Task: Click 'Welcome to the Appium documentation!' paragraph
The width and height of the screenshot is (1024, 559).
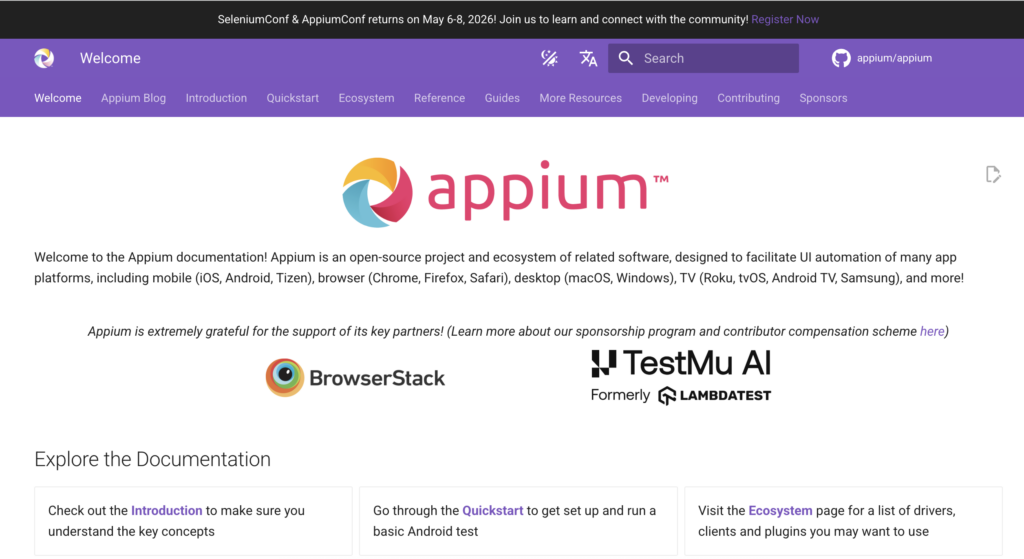Action: pos(499,268)
